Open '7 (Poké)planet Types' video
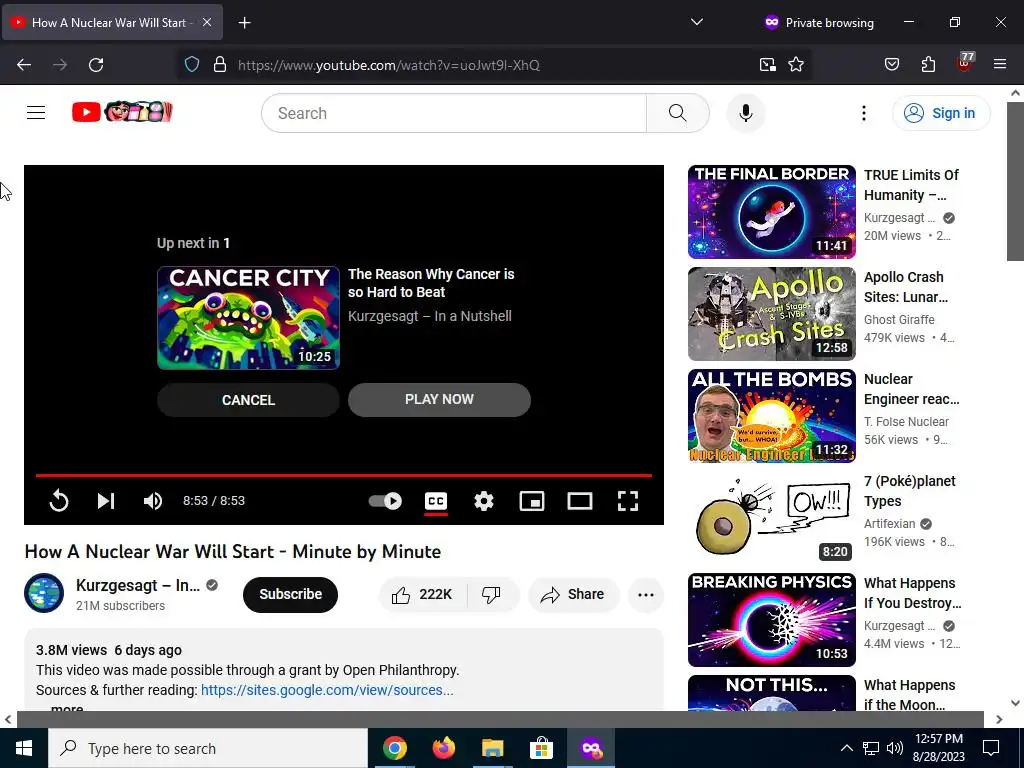 click(910, 491)
